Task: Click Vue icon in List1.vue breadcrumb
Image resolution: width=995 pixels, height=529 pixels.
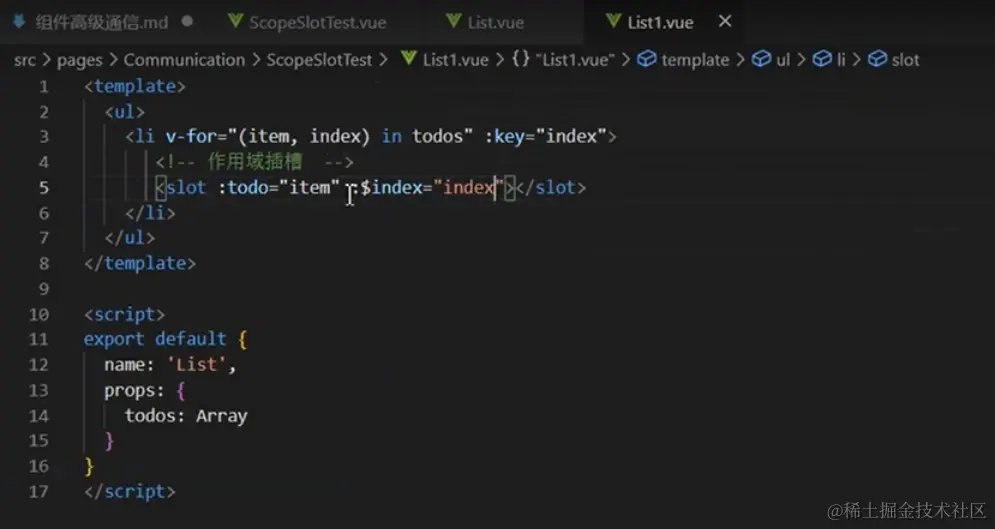Action: pyautogui.click(x=409, y=59)
